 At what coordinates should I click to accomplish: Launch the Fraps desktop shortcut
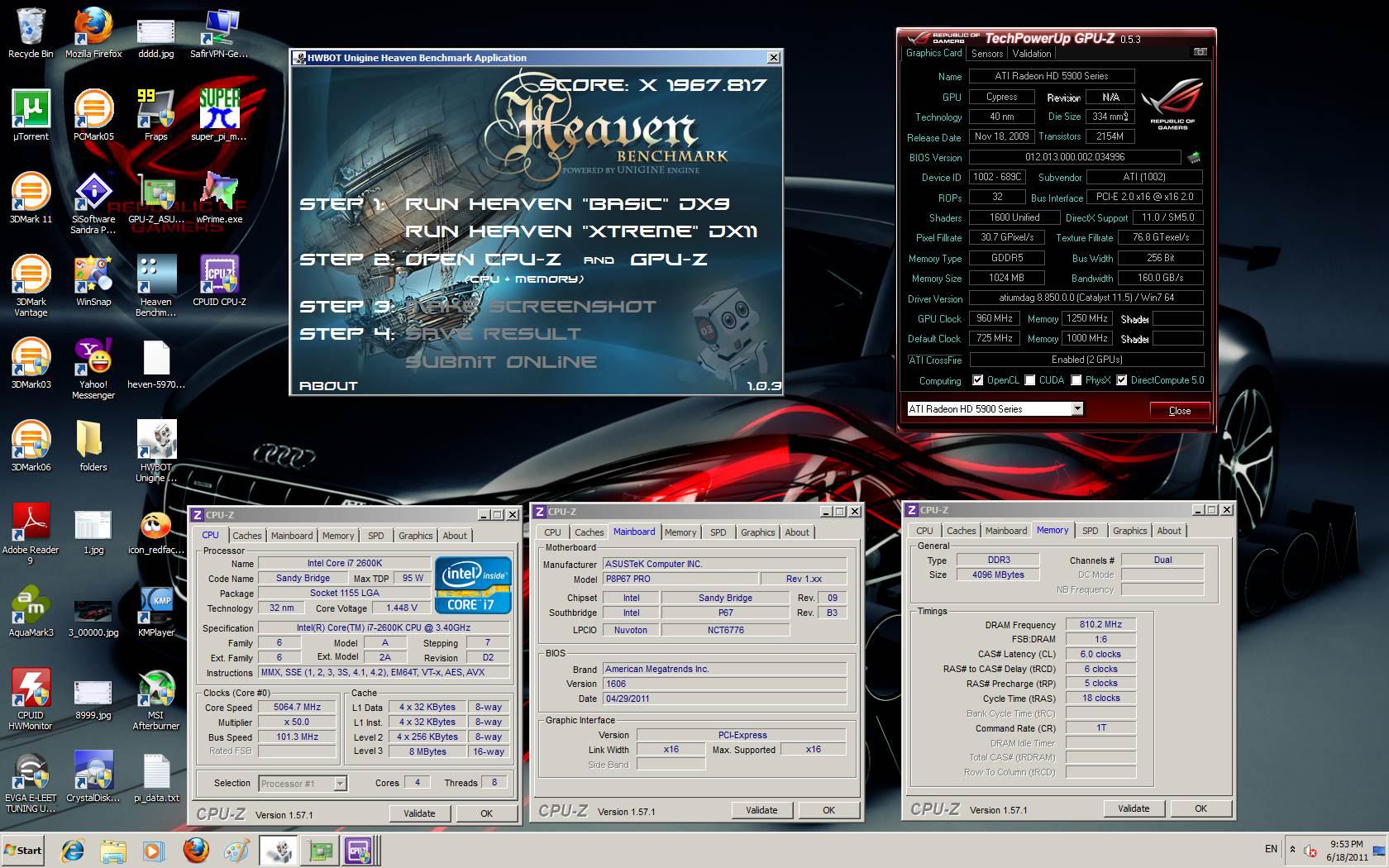pos(156,116)
